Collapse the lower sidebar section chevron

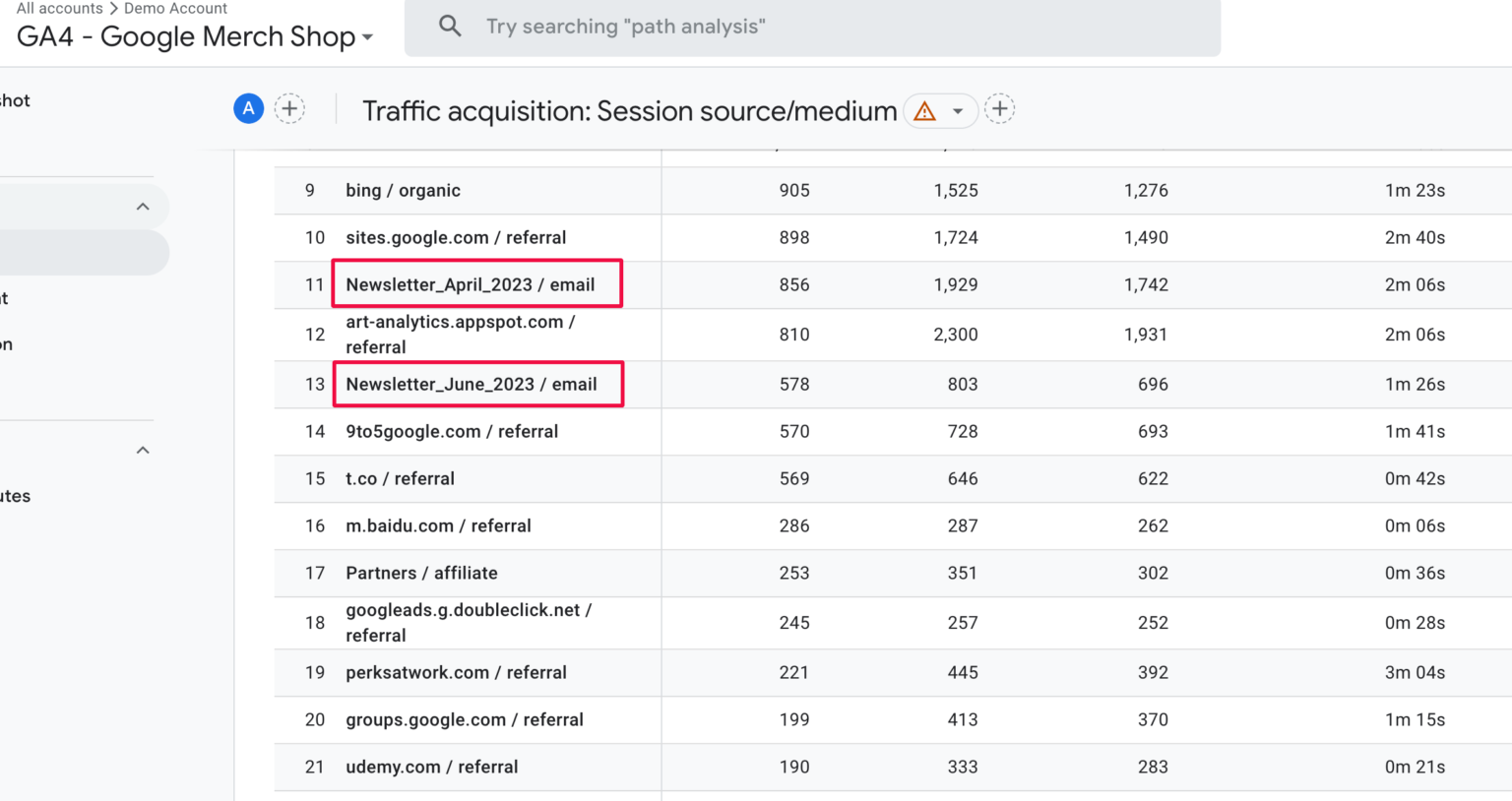coord(142,449)
